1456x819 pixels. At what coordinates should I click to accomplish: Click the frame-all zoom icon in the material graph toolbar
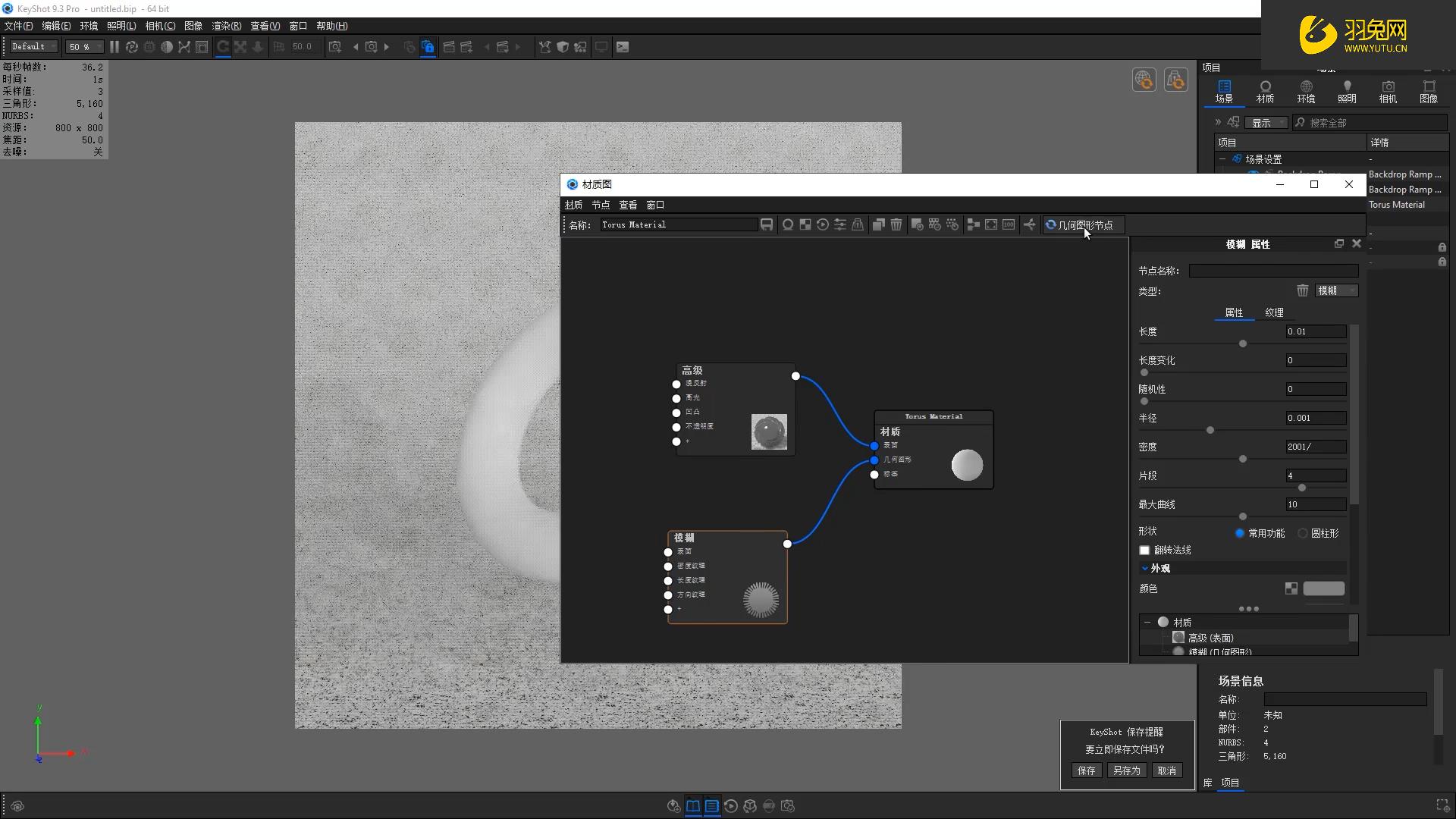[x=991, y=224]
